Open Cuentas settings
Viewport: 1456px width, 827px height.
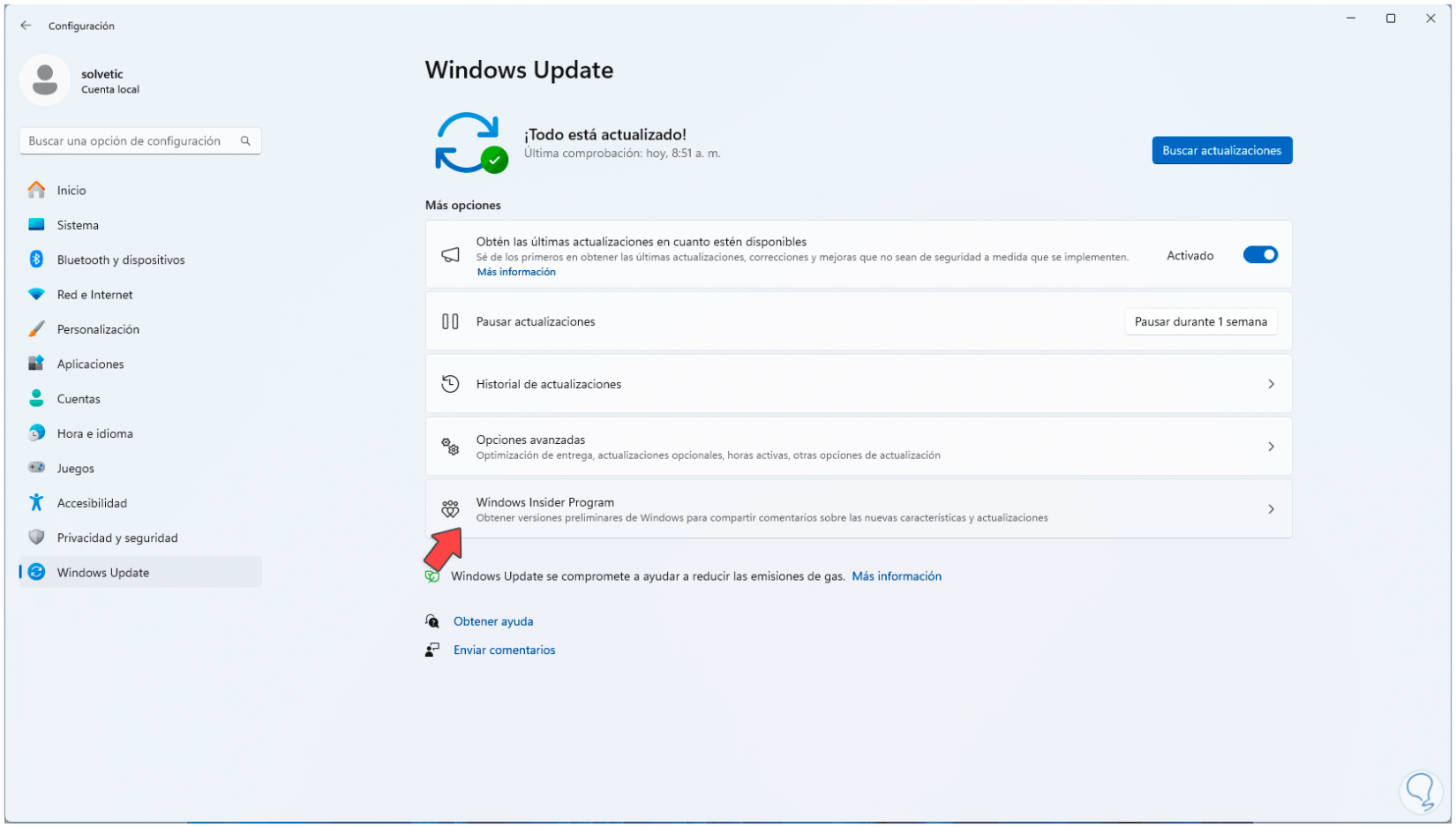click(x=140, y=399)
